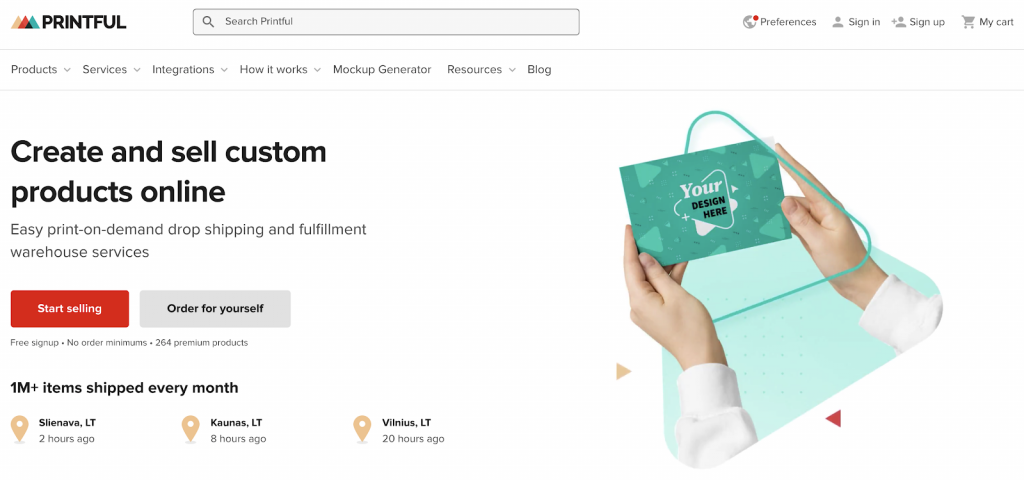Expand the Integrations dropdown chevron
This screenshot has width=1024, height=480.
click(x=224, y=70)
